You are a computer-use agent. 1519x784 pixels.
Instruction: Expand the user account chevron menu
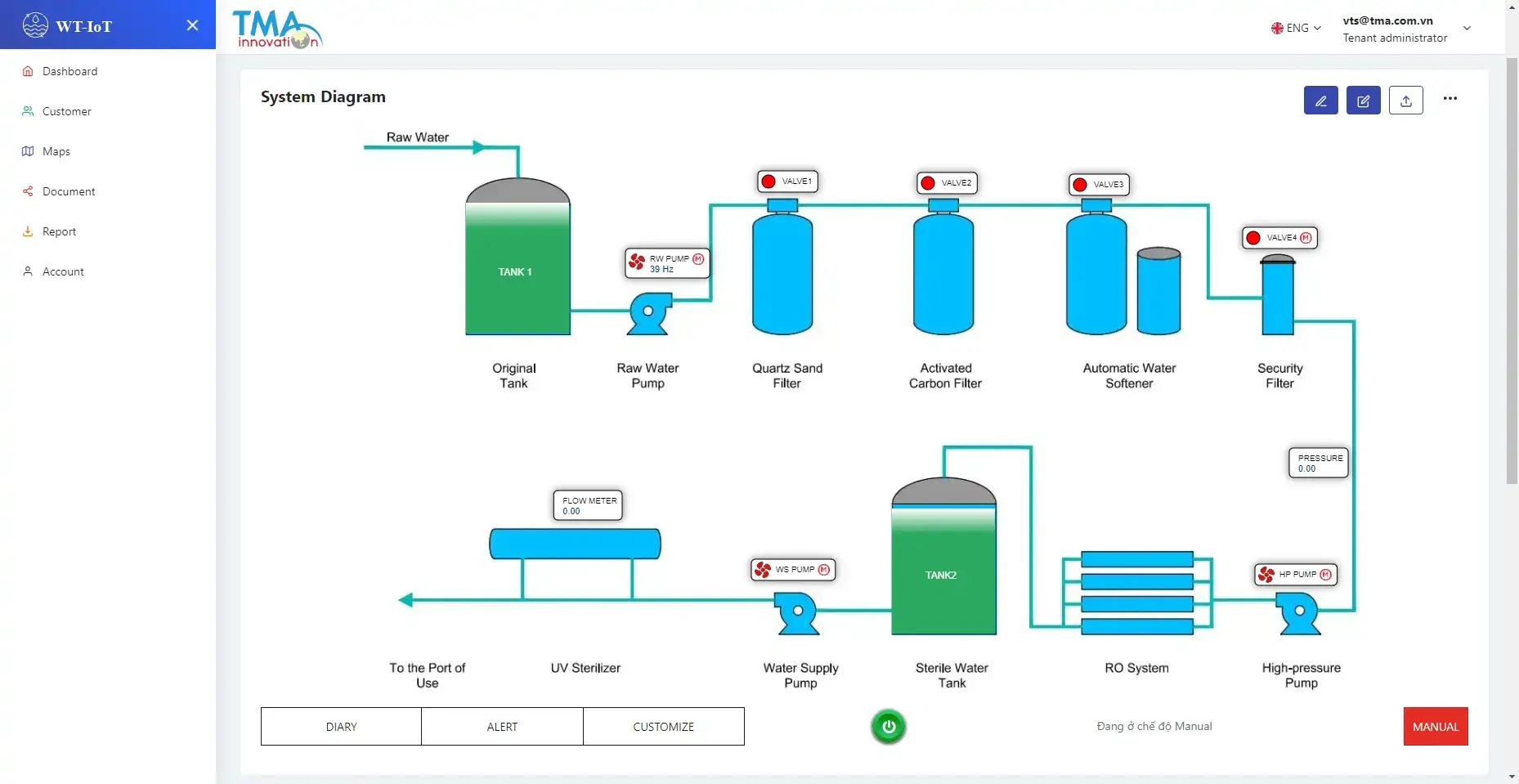point(1467,28)
